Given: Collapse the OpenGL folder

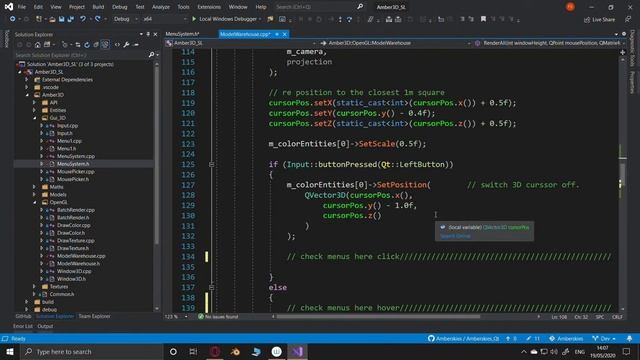Looking at the screenshot, I should click(x=35, y=202).
